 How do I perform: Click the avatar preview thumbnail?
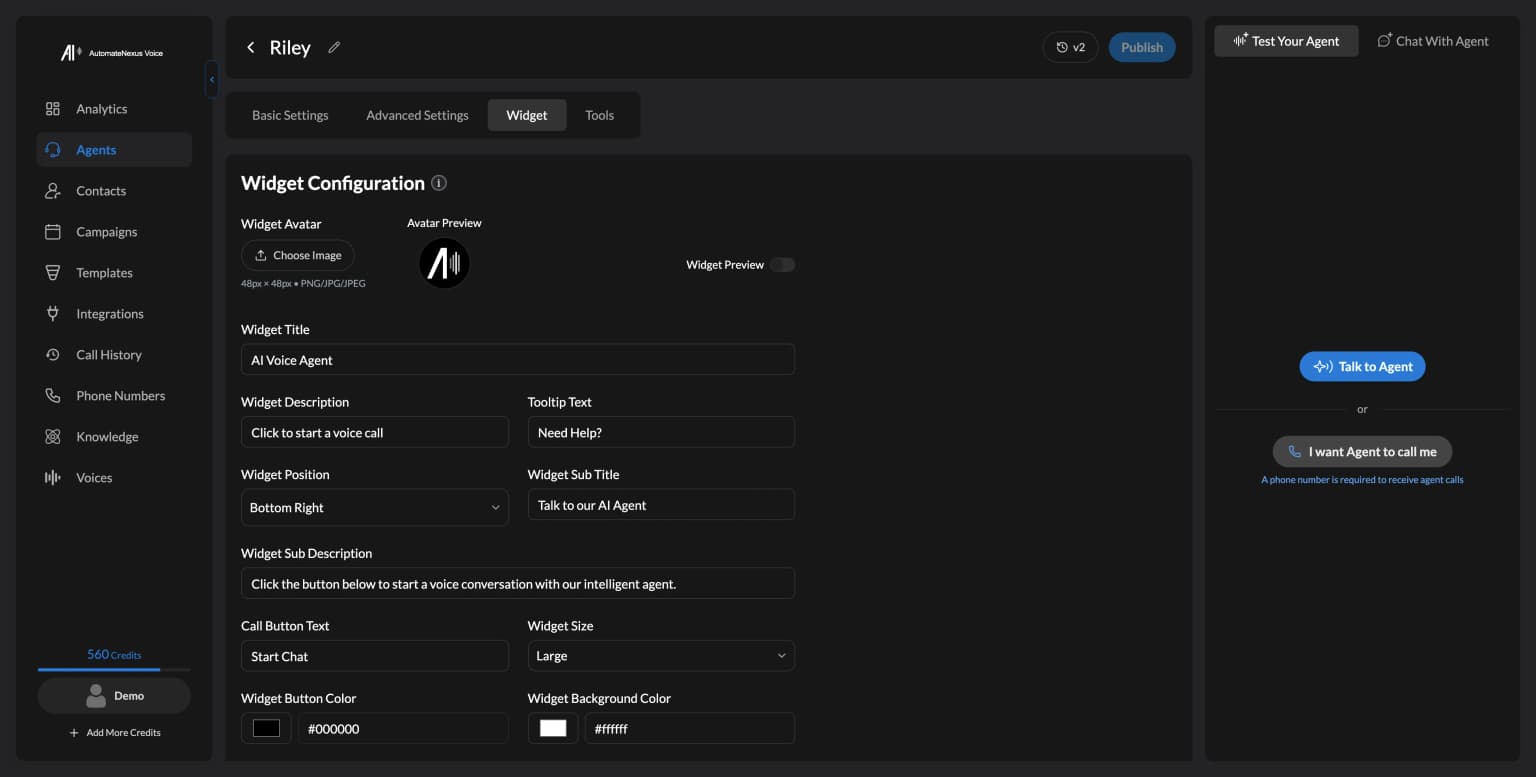(x=444, y=264)
